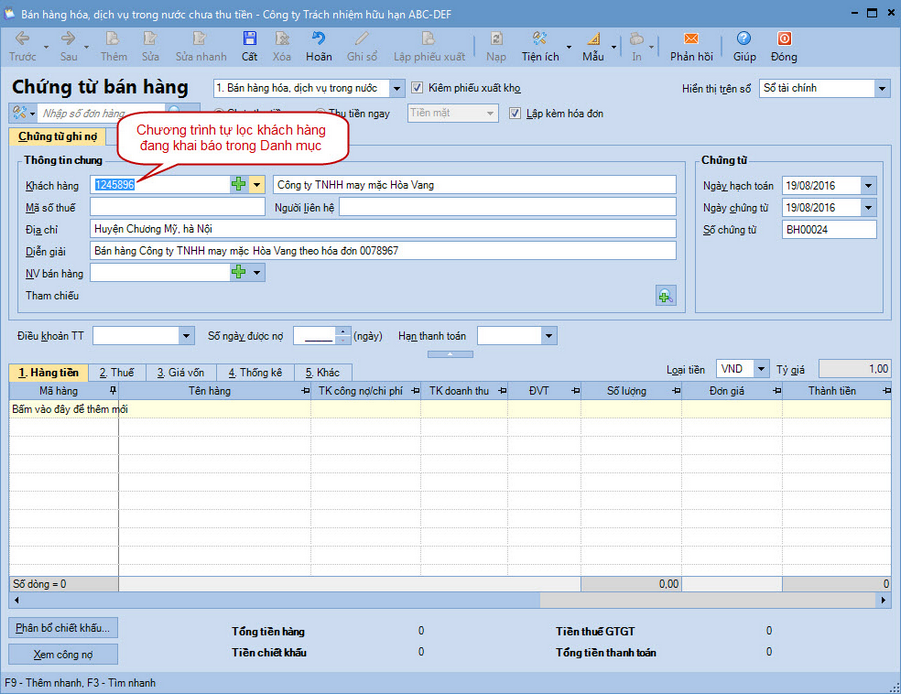The width and height of the screenshot is (901, 694).
Task: Select the Thu tiền ngay radio option
Action: point(320,113)
